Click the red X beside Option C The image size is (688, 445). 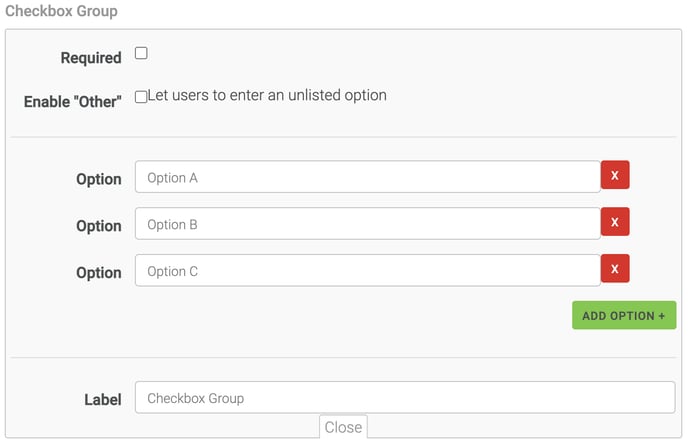click(614, 269)
